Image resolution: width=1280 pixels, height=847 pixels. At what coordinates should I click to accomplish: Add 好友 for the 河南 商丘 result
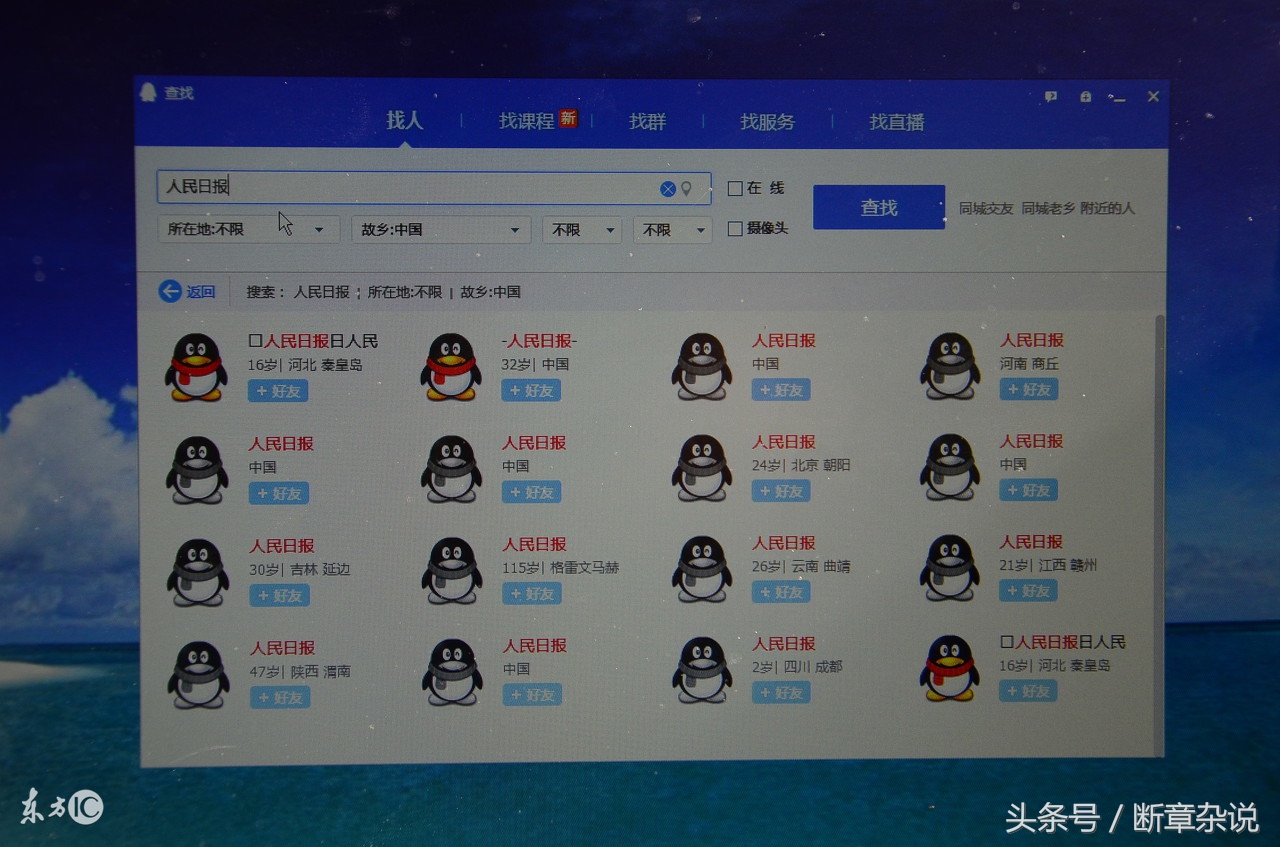1028,390
